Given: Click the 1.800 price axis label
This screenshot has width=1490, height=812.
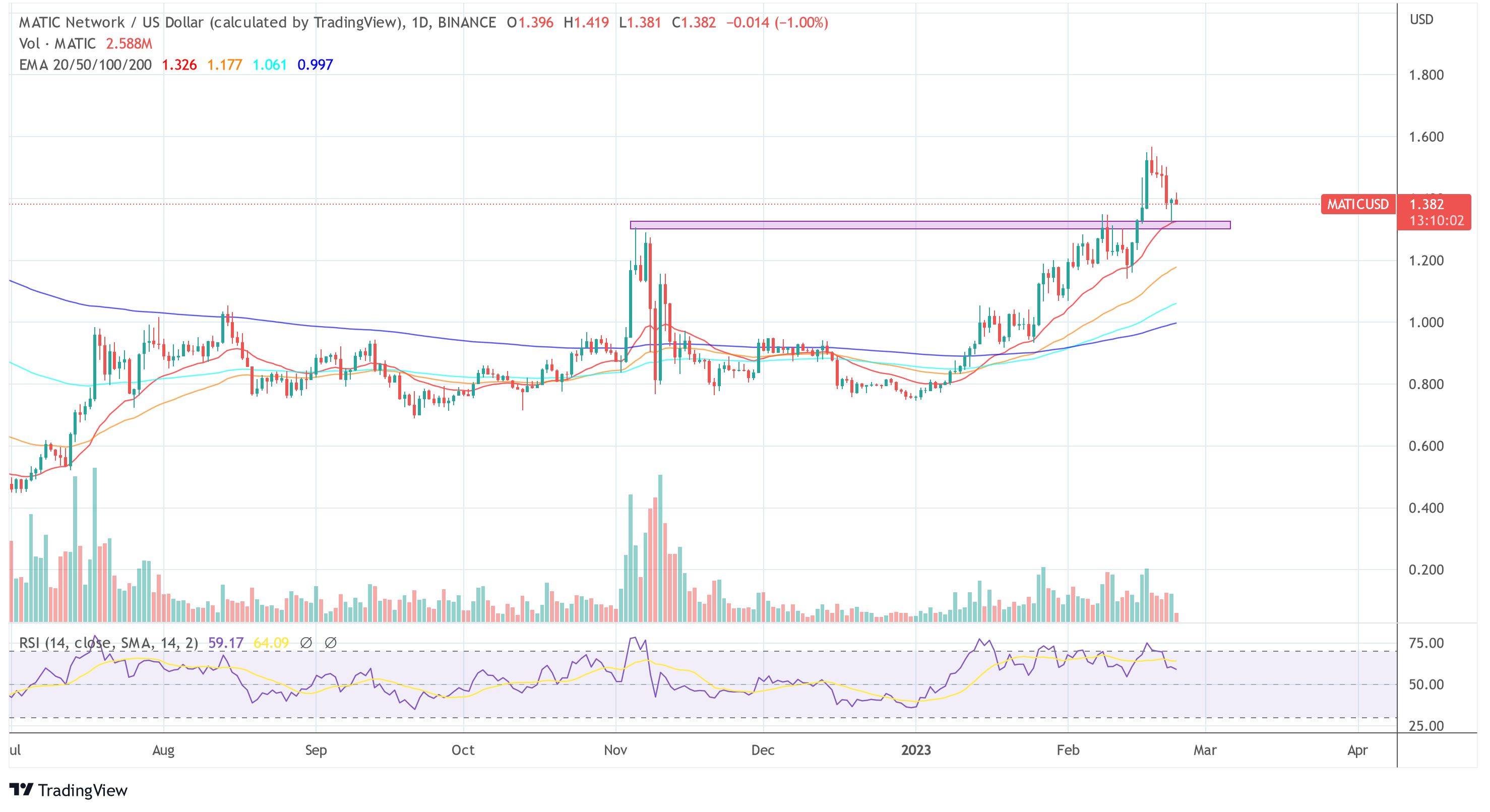Looking at the screenshot, I should (1426, 75).
